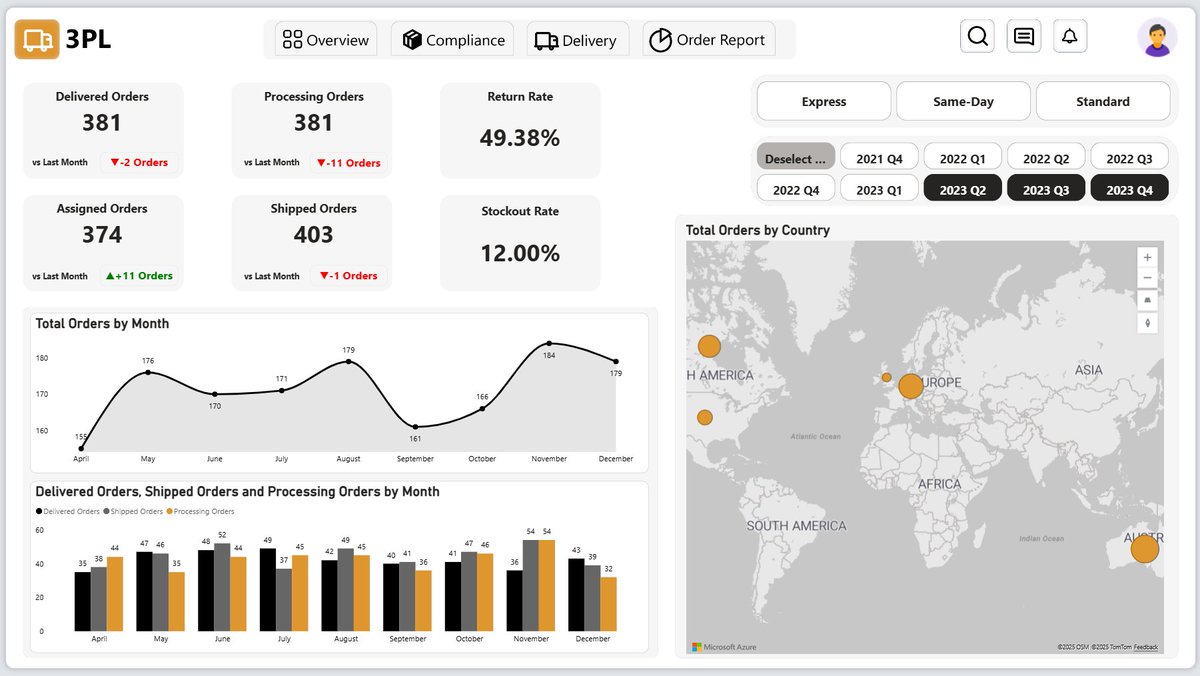1200x676 pixels.
Task: Toggle the Processing Orders legend item
Action: (201, 510)
